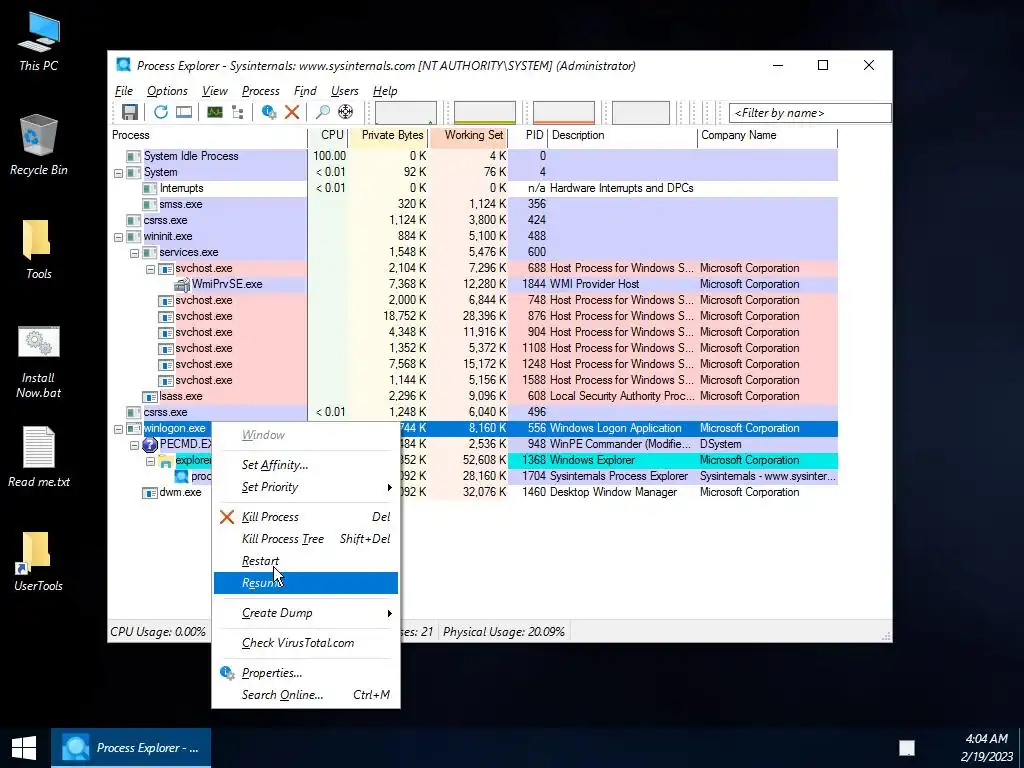Sort by the Description column header
Viewport: 1024px width, 768px height.
(622, 135)
